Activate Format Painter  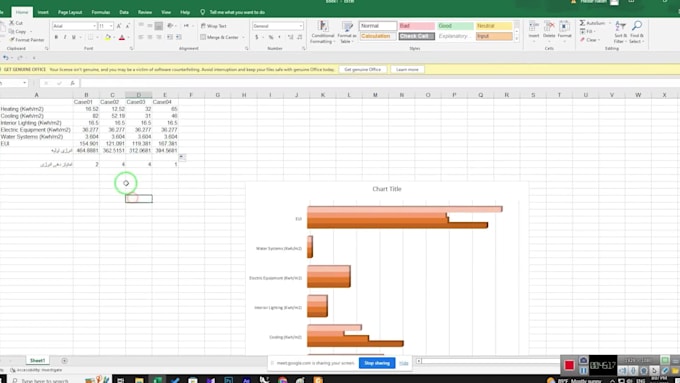tap(27, 39)
